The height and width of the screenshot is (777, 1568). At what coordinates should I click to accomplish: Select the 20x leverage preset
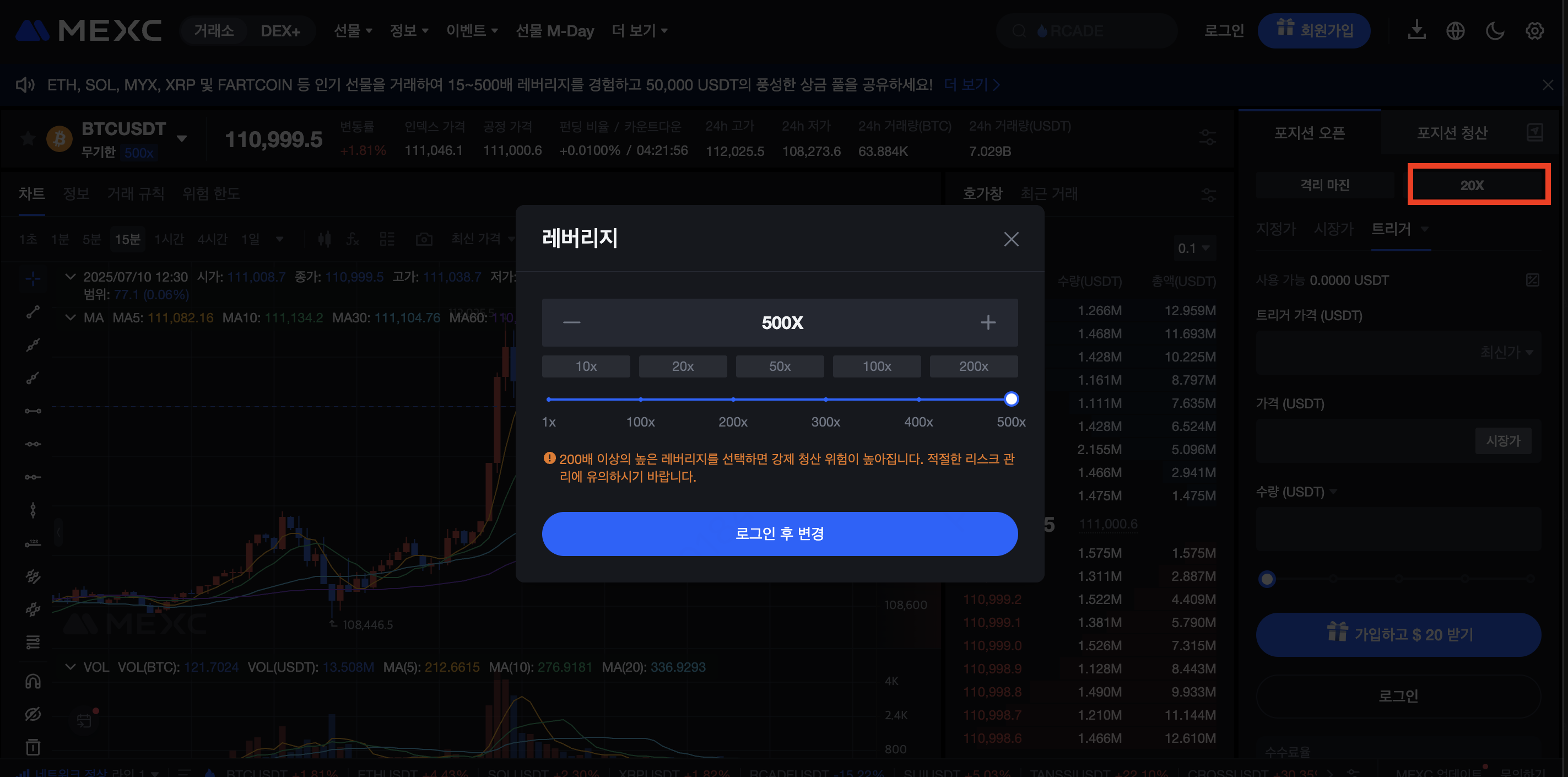(x=682, y=366)
